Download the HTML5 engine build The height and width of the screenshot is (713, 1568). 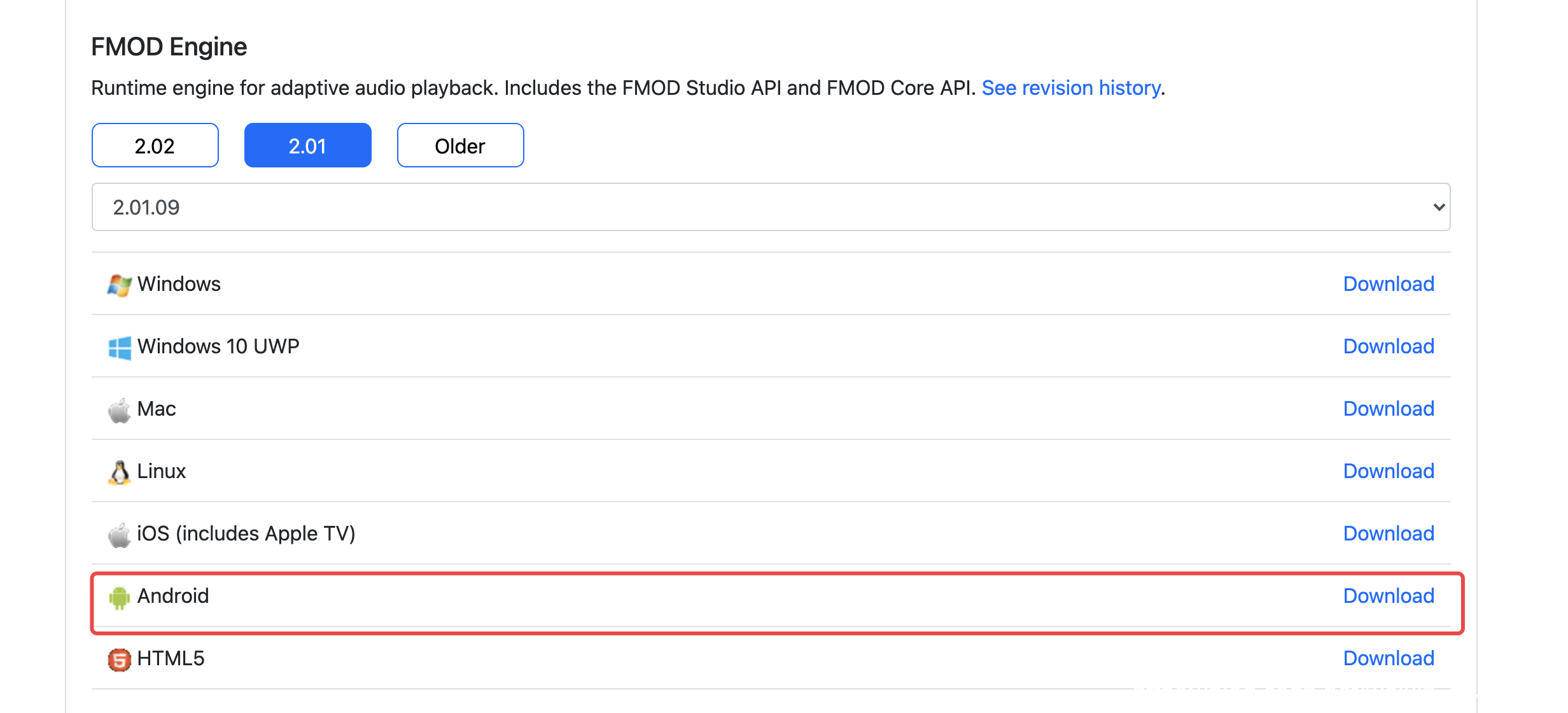point(1388,658)
